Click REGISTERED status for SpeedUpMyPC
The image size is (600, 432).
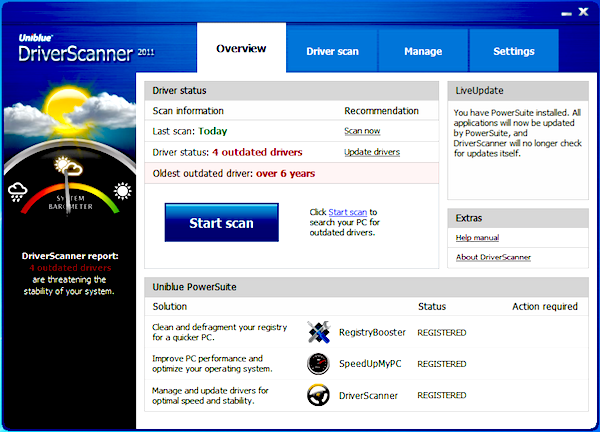click(442, 364)
